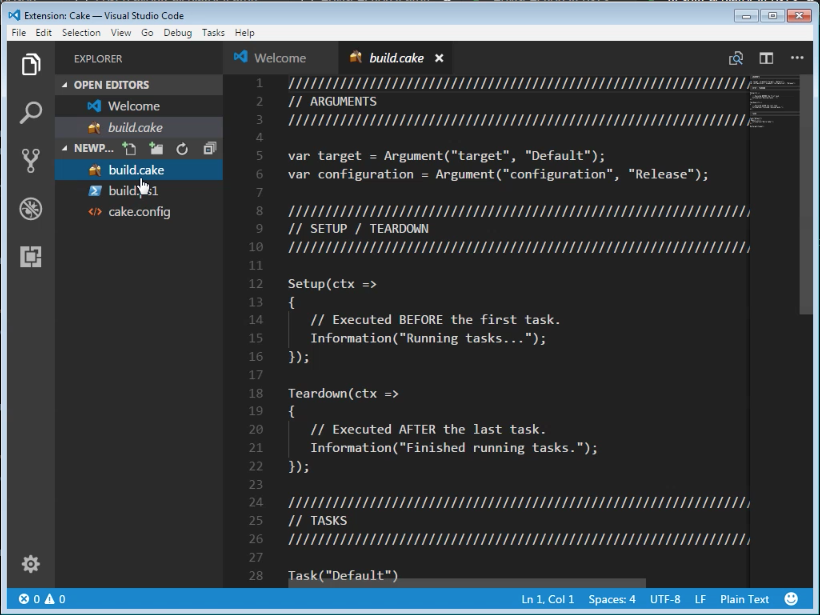Open the editor More Actions ellipsis
820x615 pixels.
point(797,58)
